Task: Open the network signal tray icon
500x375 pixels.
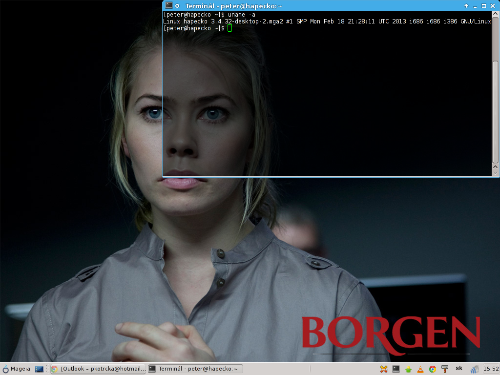Action: (x=475, y=369)
